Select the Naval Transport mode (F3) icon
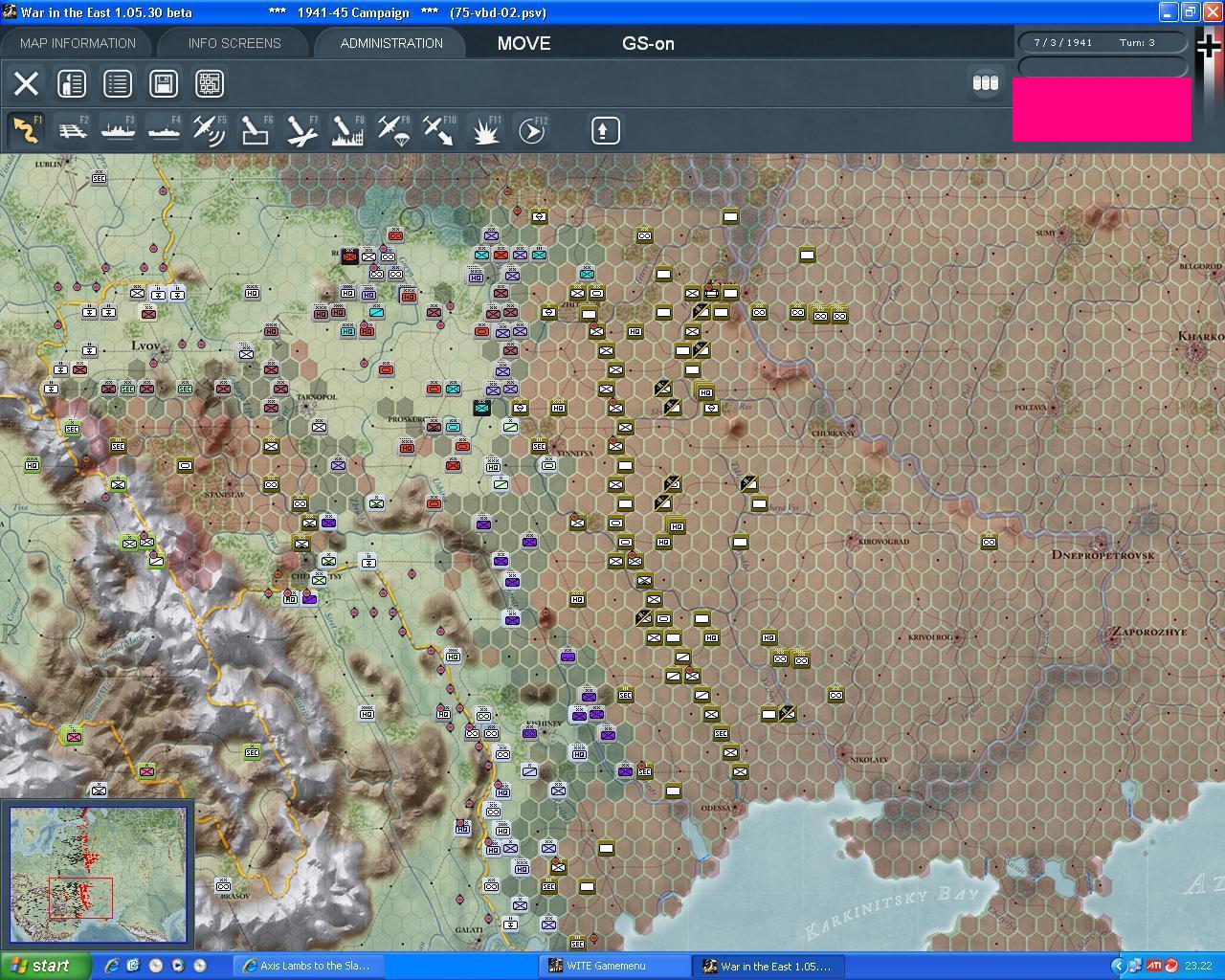The image size is (1225, 980). click(118, 130)
